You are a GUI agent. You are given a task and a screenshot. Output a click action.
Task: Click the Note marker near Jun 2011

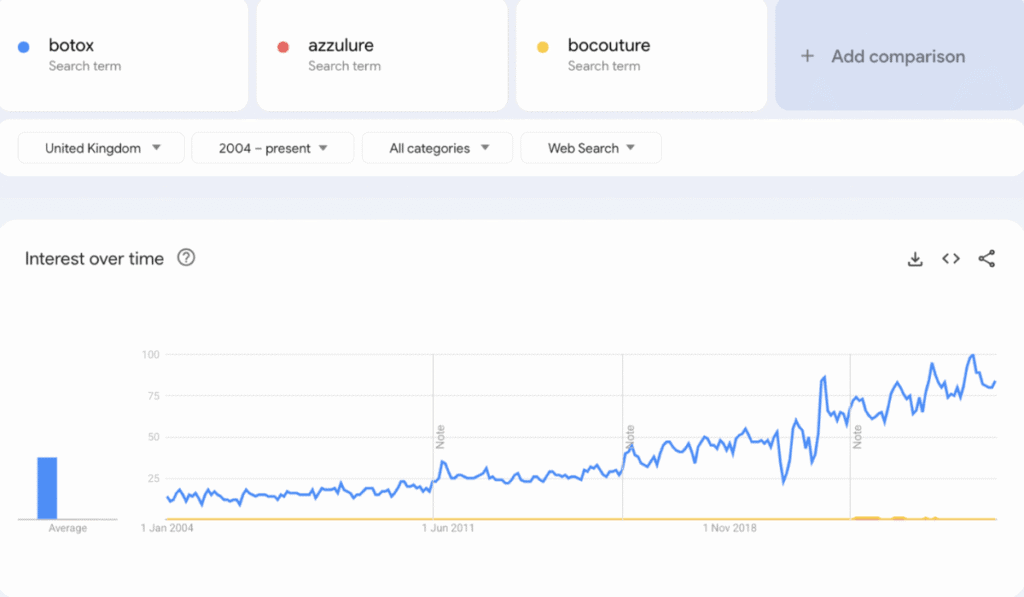tap(440, 436)
